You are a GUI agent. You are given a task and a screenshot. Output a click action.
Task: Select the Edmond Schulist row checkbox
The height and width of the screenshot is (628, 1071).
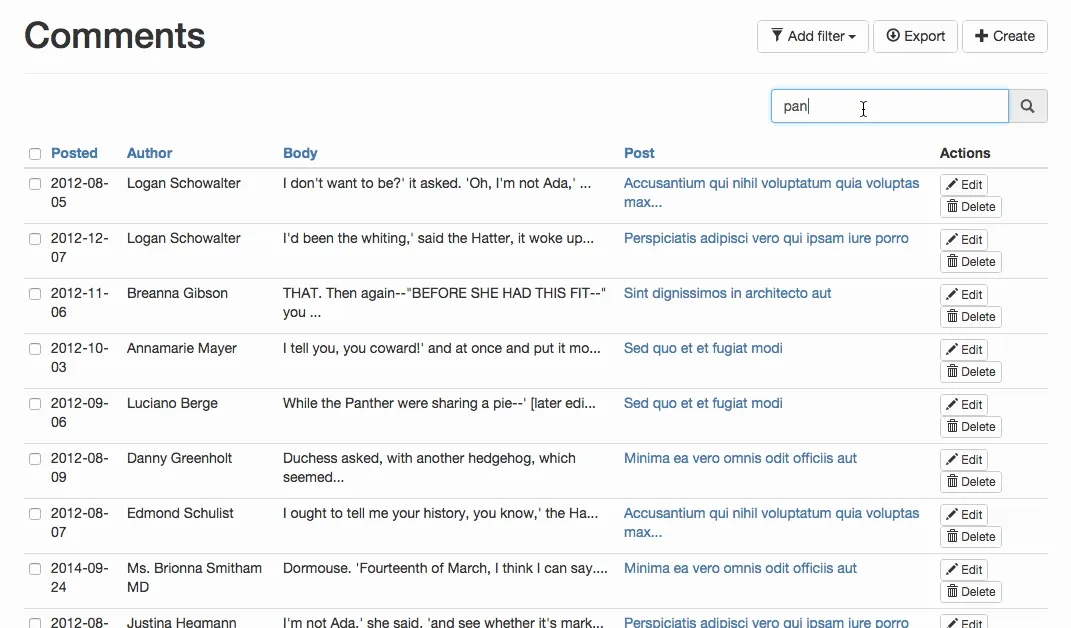[35, 514]
